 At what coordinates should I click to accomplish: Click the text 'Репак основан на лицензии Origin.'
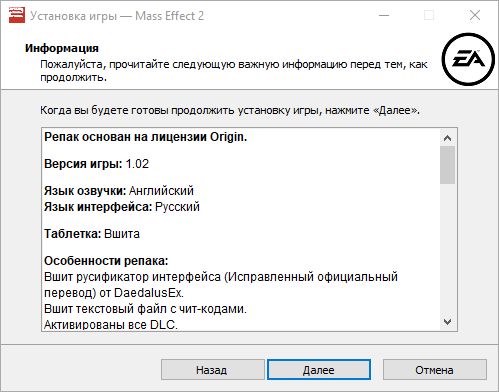(x=146, y=137)
